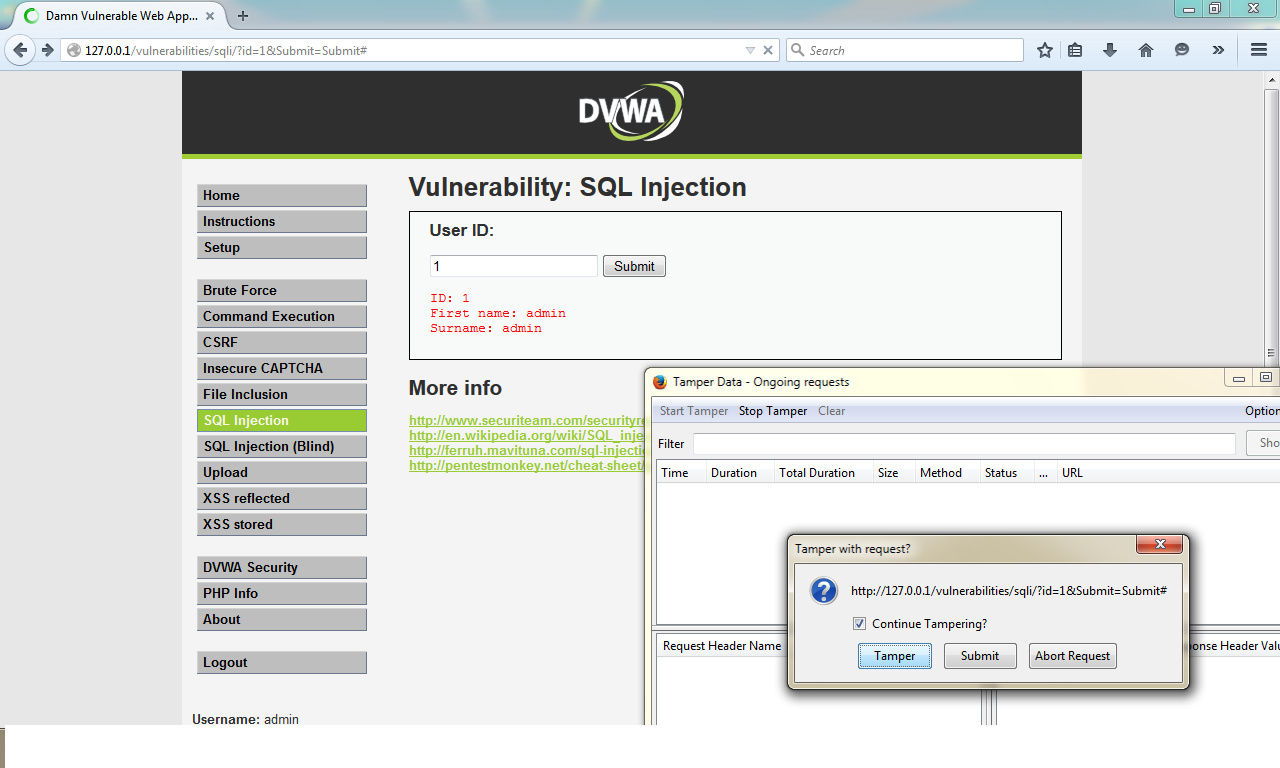Open the Firefox downloads arrow icon

tap(1110, 49)
